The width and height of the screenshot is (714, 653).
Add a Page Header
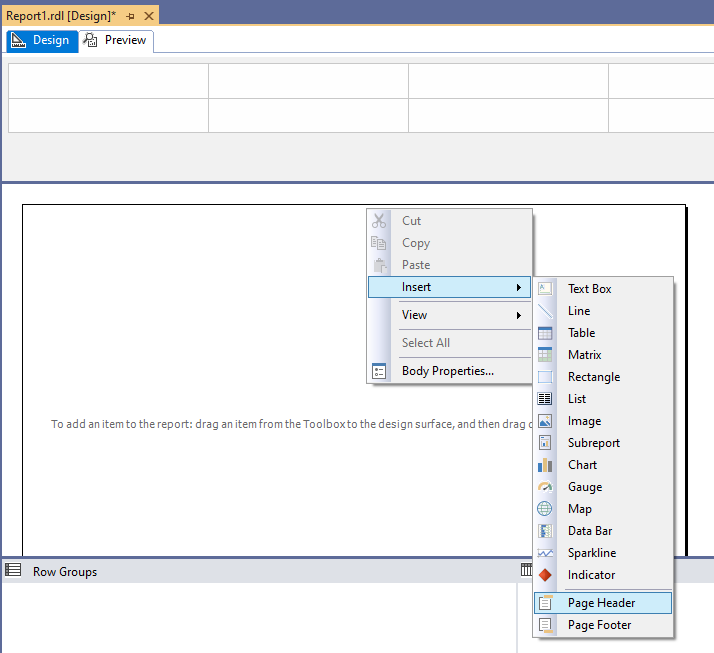(603, 603)
